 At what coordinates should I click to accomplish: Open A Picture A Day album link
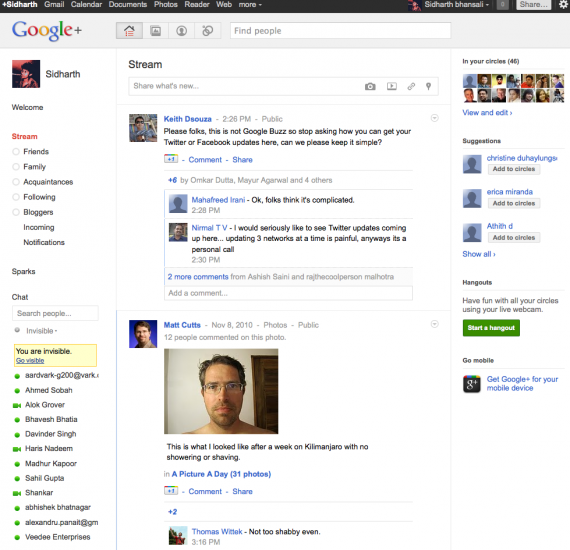(x=221, y=474)
